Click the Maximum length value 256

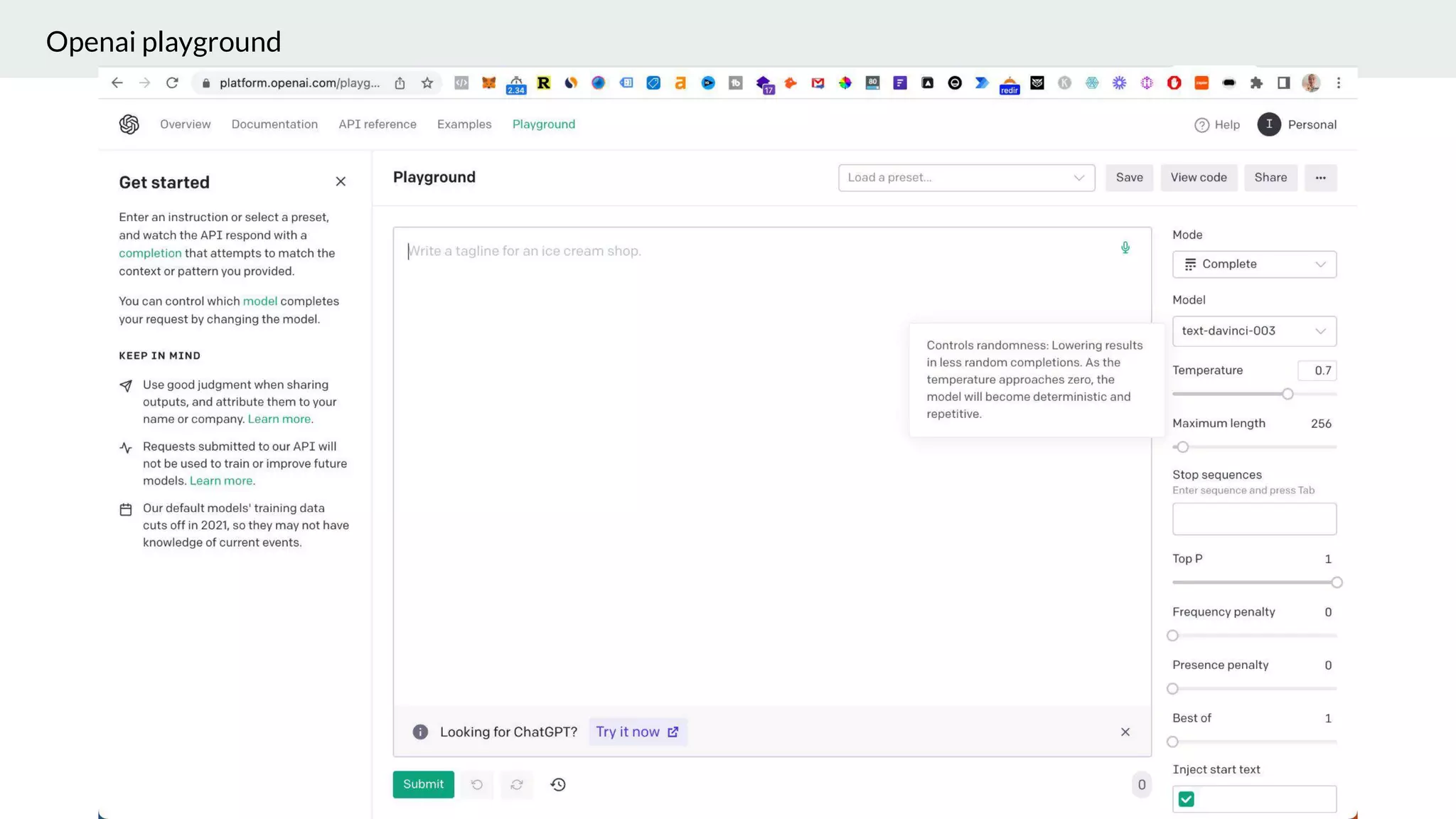1321,424
